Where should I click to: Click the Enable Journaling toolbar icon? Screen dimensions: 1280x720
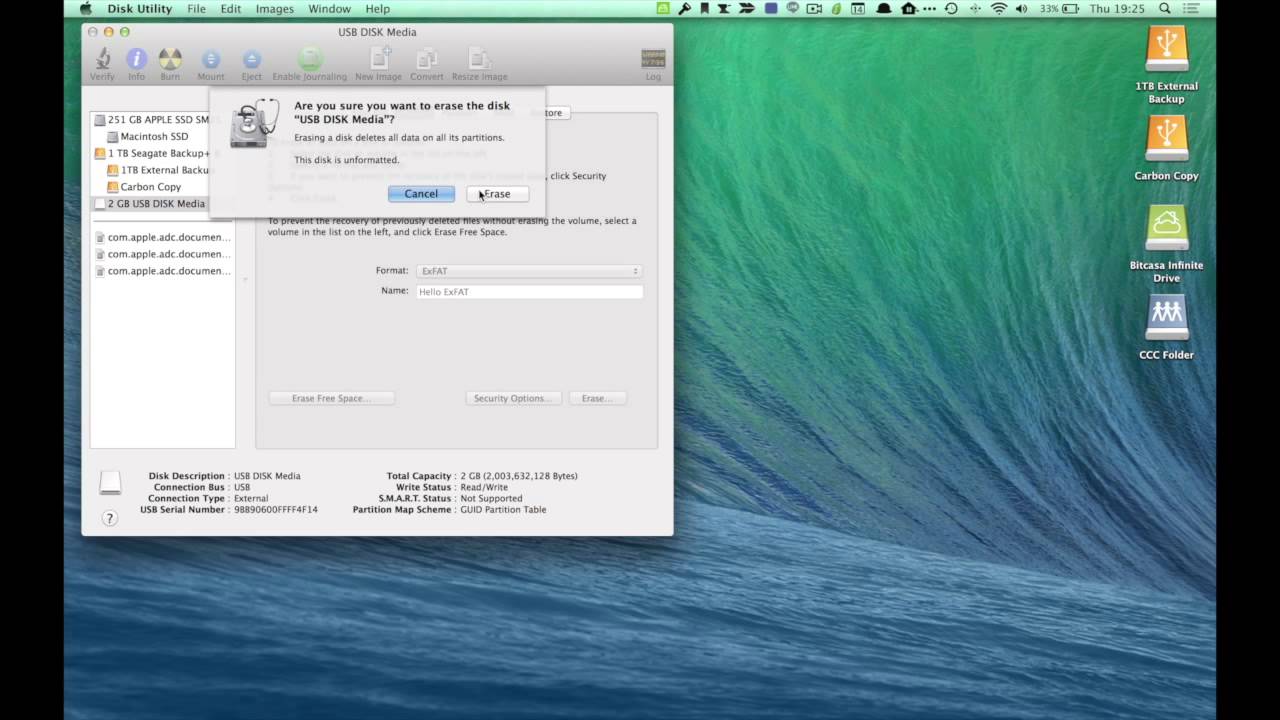(x=310, y=59)
